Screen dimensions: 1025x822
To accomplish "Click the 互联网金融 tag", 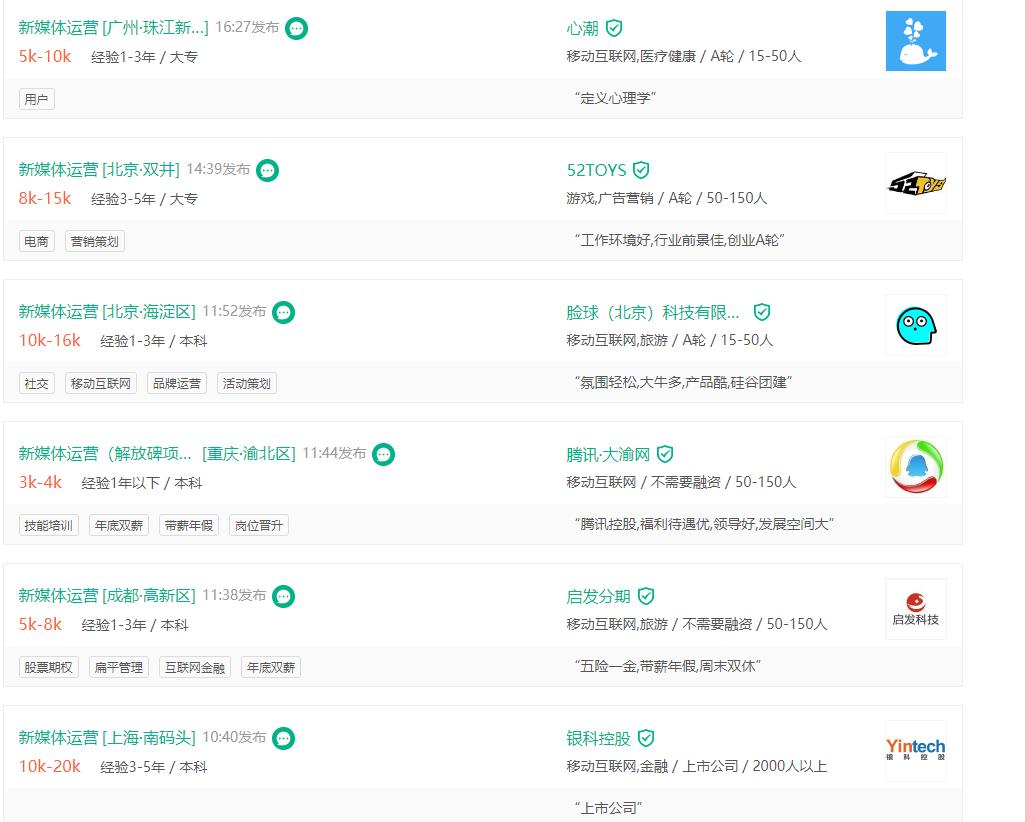I will pyautogui.click(x=194, y=667).
